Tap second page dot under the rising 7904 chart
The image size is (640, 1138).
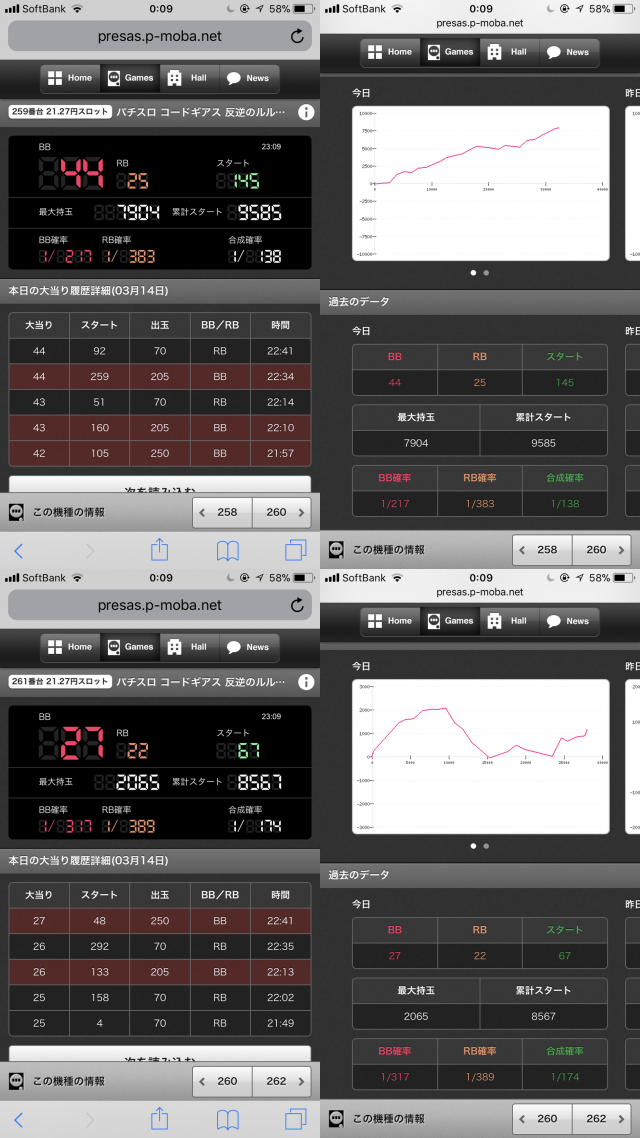tap(486, 272)
